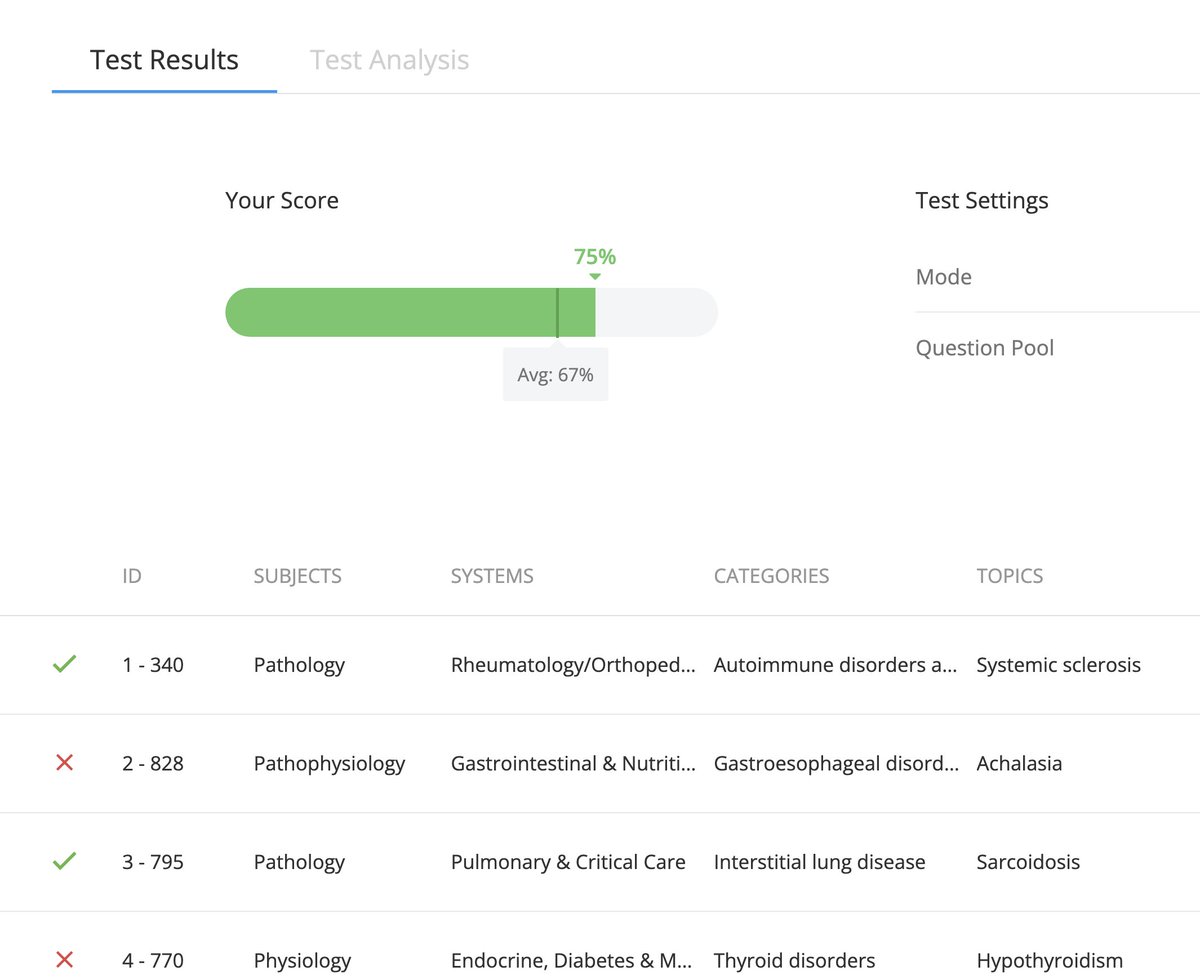Sort by the ID column header

tap(131, 576)
